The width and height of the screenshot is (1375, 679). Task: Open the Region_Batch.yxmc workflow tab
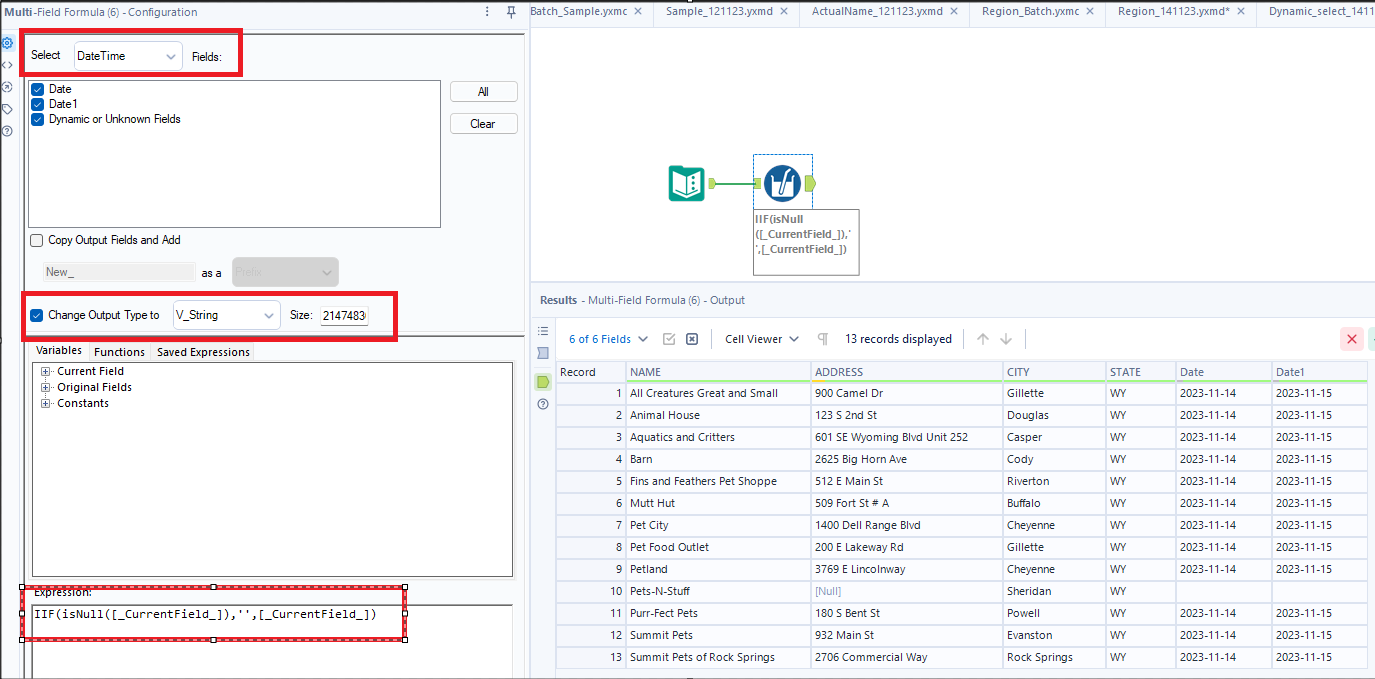tap(1030, 13)
